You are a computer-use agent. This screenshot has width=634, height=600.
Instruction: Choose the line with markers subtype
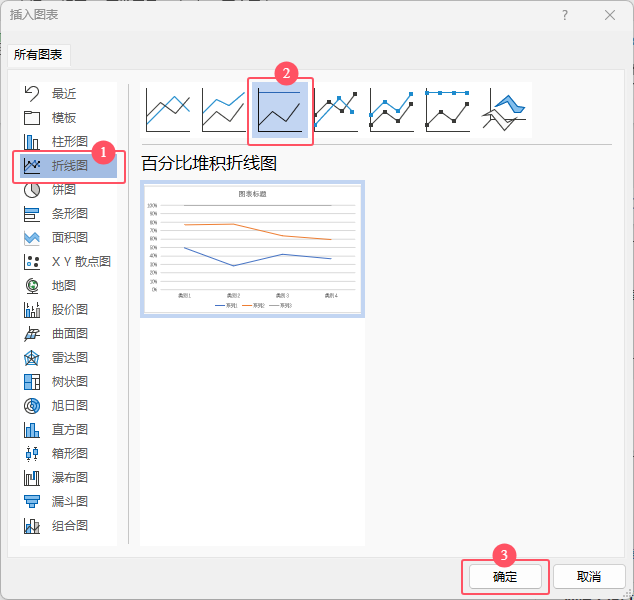336,110
